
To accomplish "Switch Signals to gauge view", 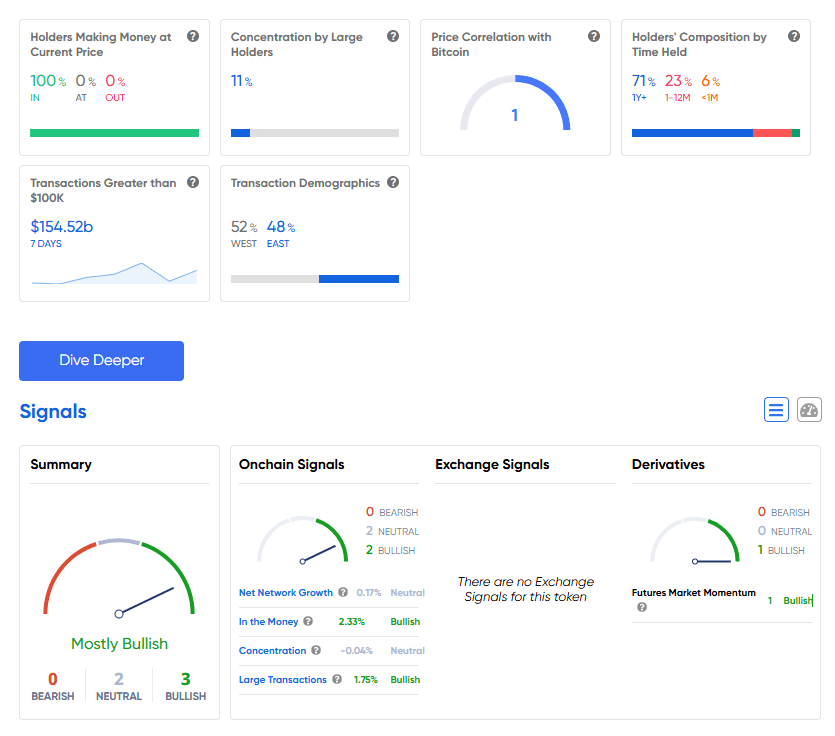I will [809, 409].
